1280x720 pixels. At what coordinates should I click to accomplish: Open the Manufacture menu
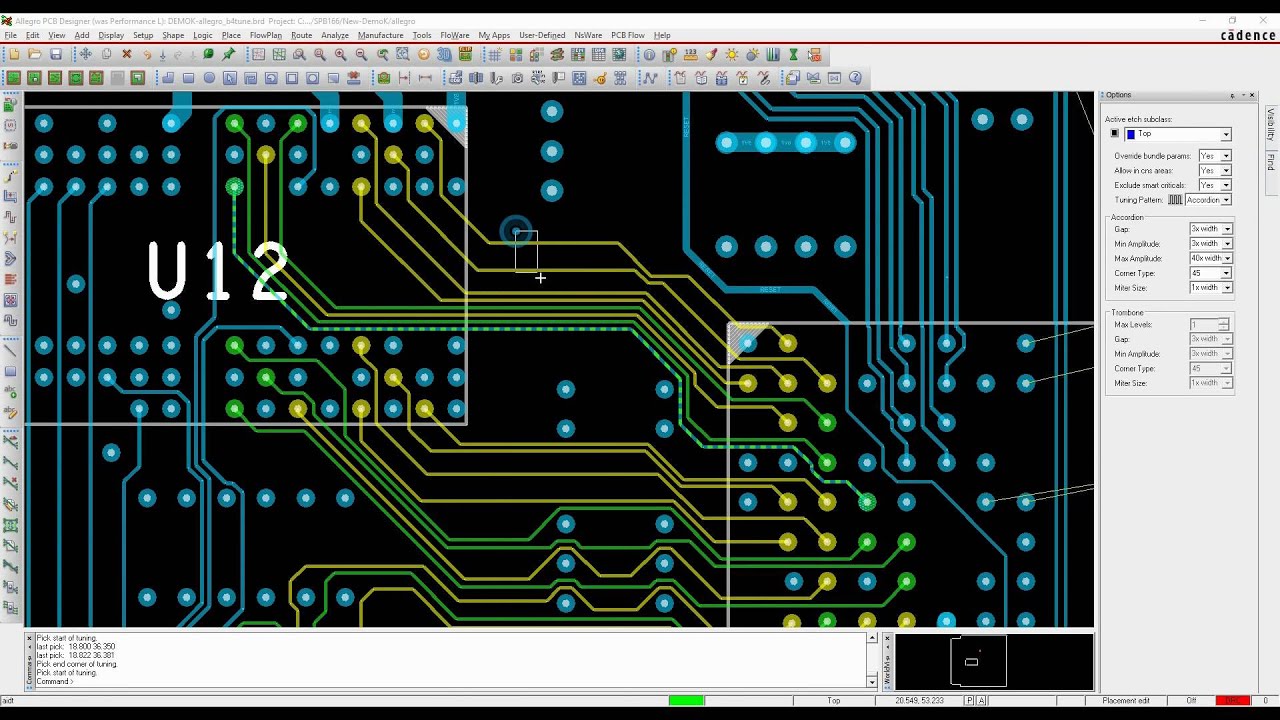point(381,35)
